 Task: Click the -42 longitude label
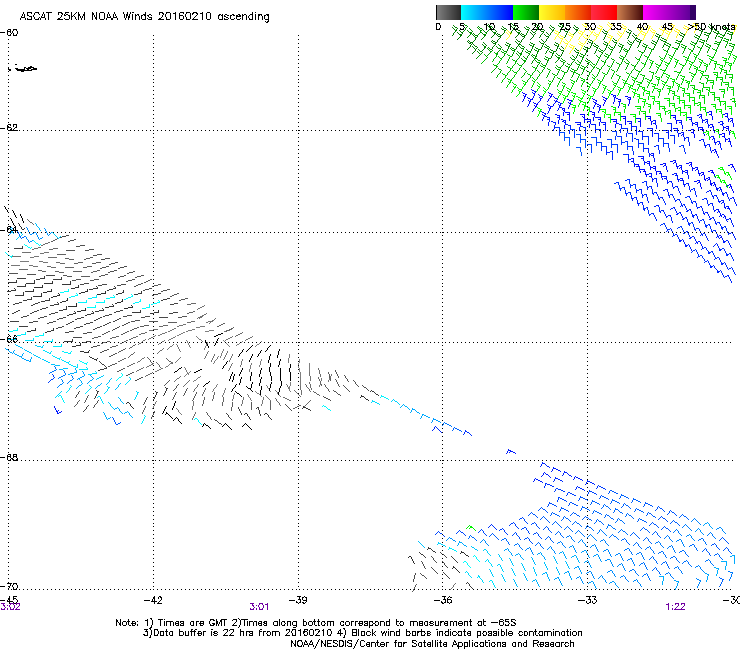[153, 600]
